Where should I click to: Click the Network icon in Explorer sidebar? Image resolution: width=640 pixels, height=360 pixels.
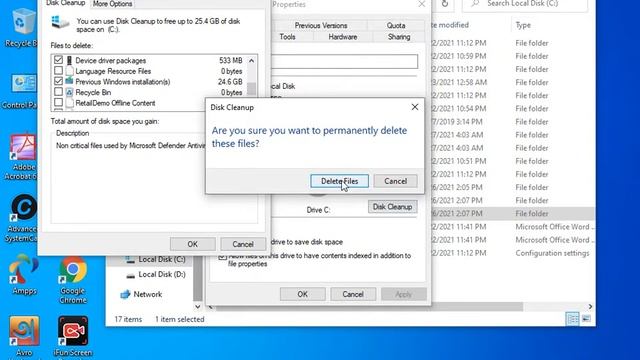click(x=125, y=294)
